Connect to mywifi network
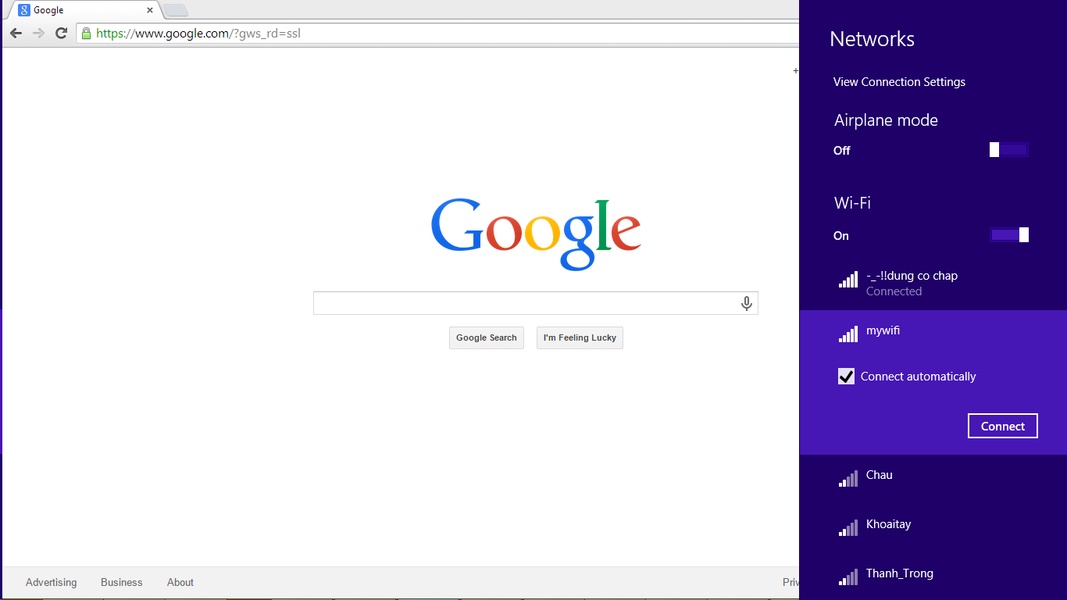 tap(1002, 426)
